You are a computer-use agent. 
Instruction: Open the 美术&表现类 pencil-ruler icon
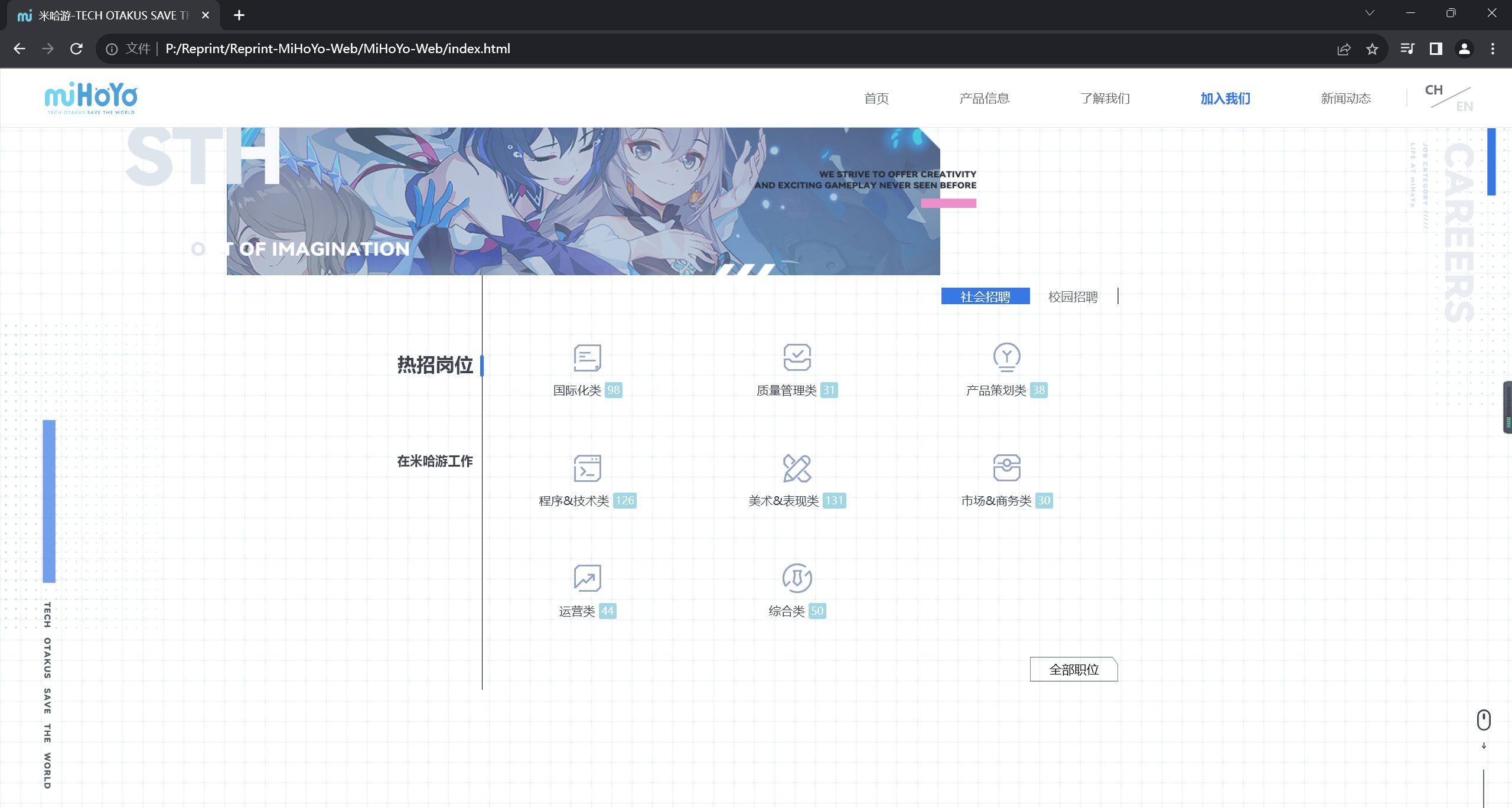[x=797, y=468]
